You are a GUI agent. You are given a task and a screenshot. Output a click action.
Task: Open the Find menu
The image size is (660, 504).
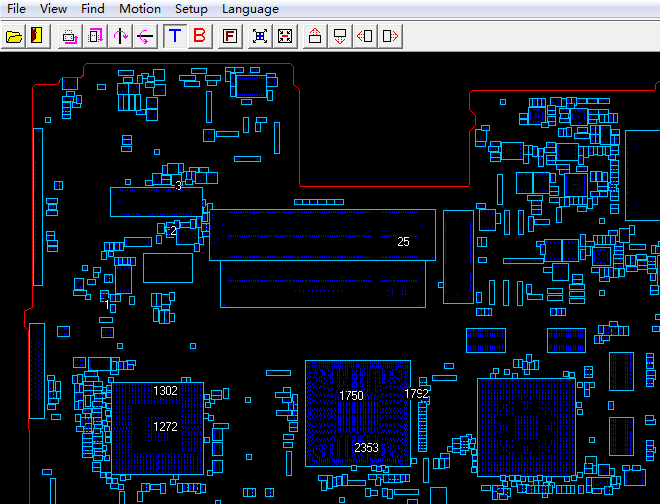tap(93, 9)
